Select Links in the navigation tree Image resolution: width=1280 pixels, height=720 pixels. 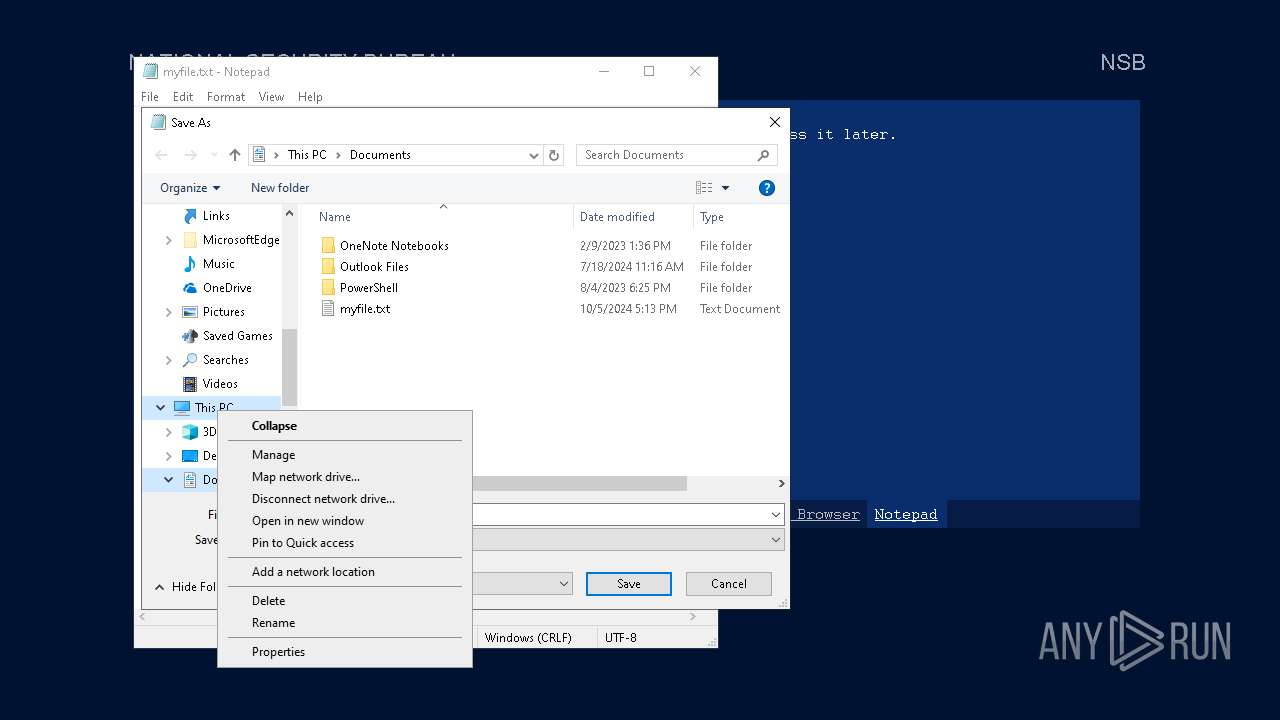(216, 216)
